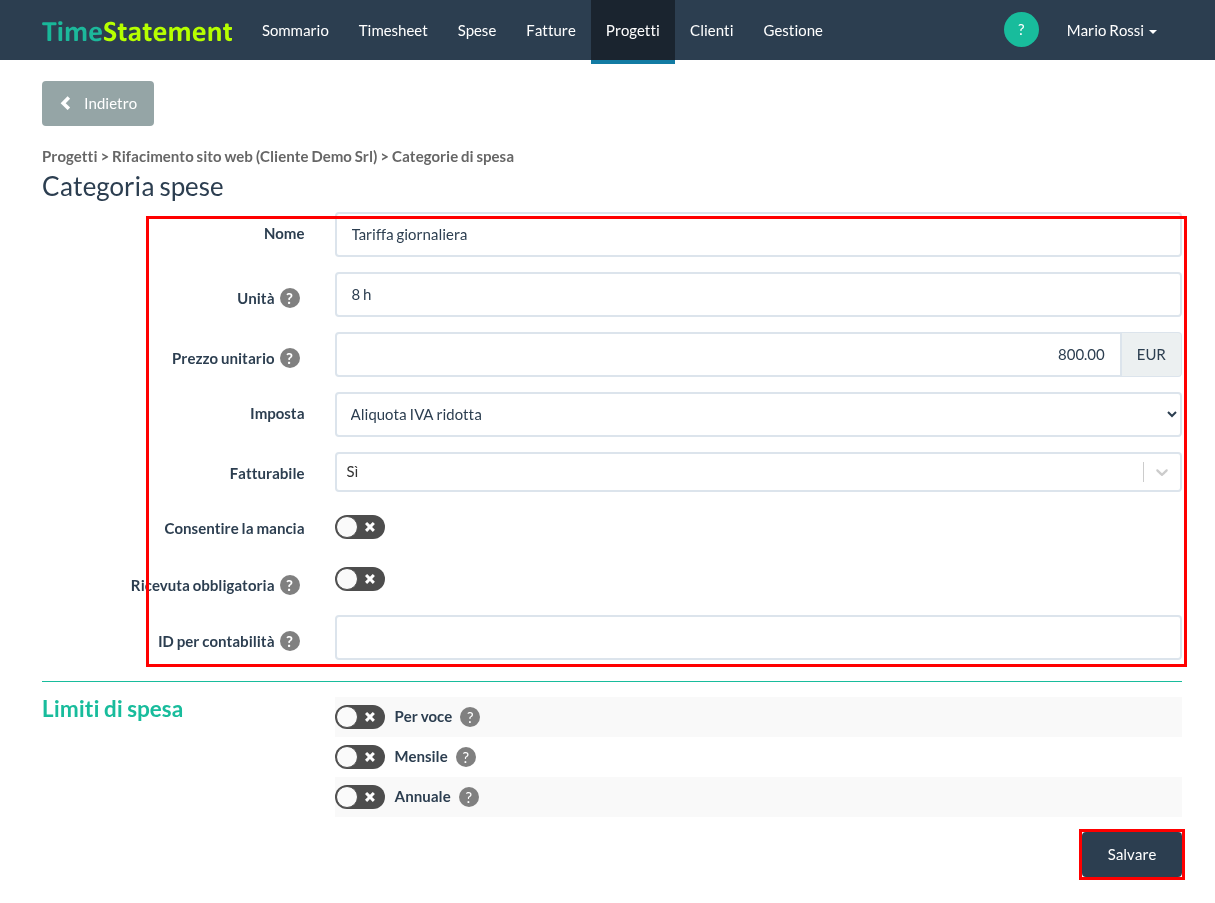Toggle the Consentire la mancia switch
This screenshot has height=903, width=1215.
pyautogui.click(x=360, y=527)
